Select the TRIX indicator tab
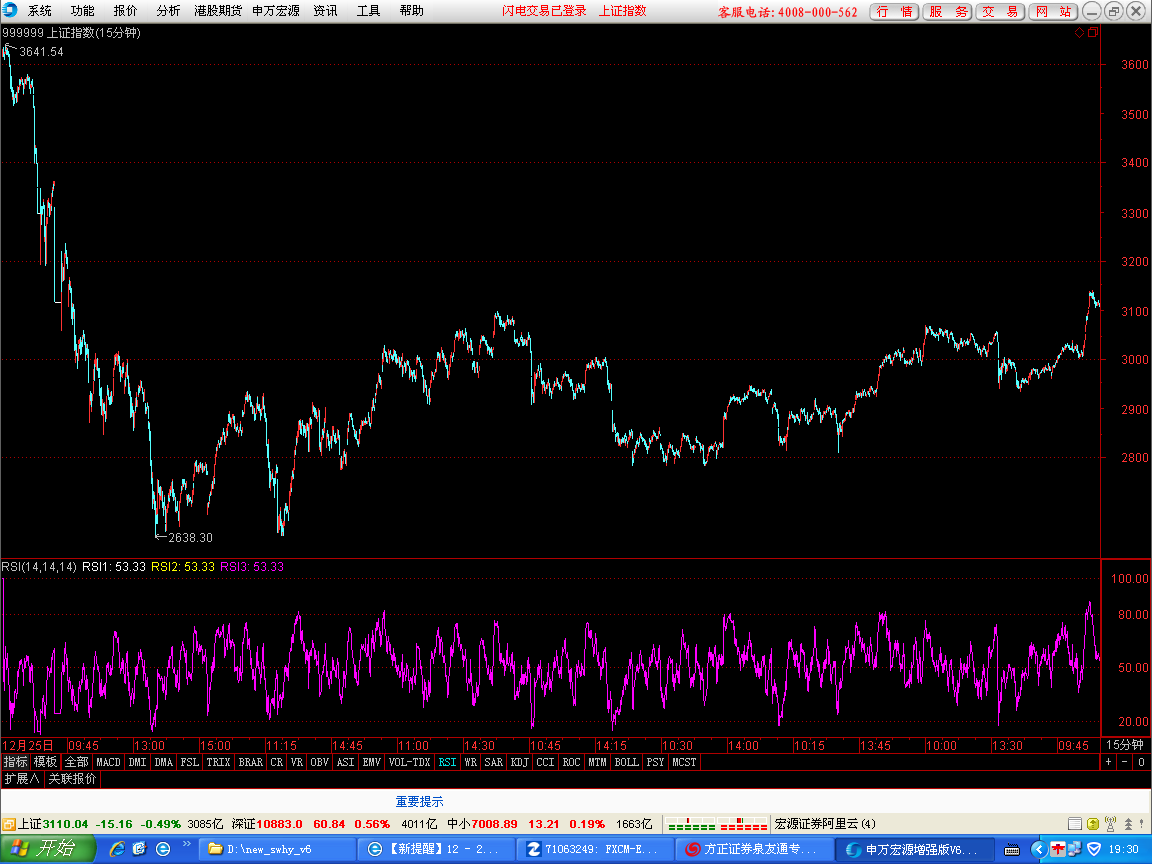 (218, 762)
